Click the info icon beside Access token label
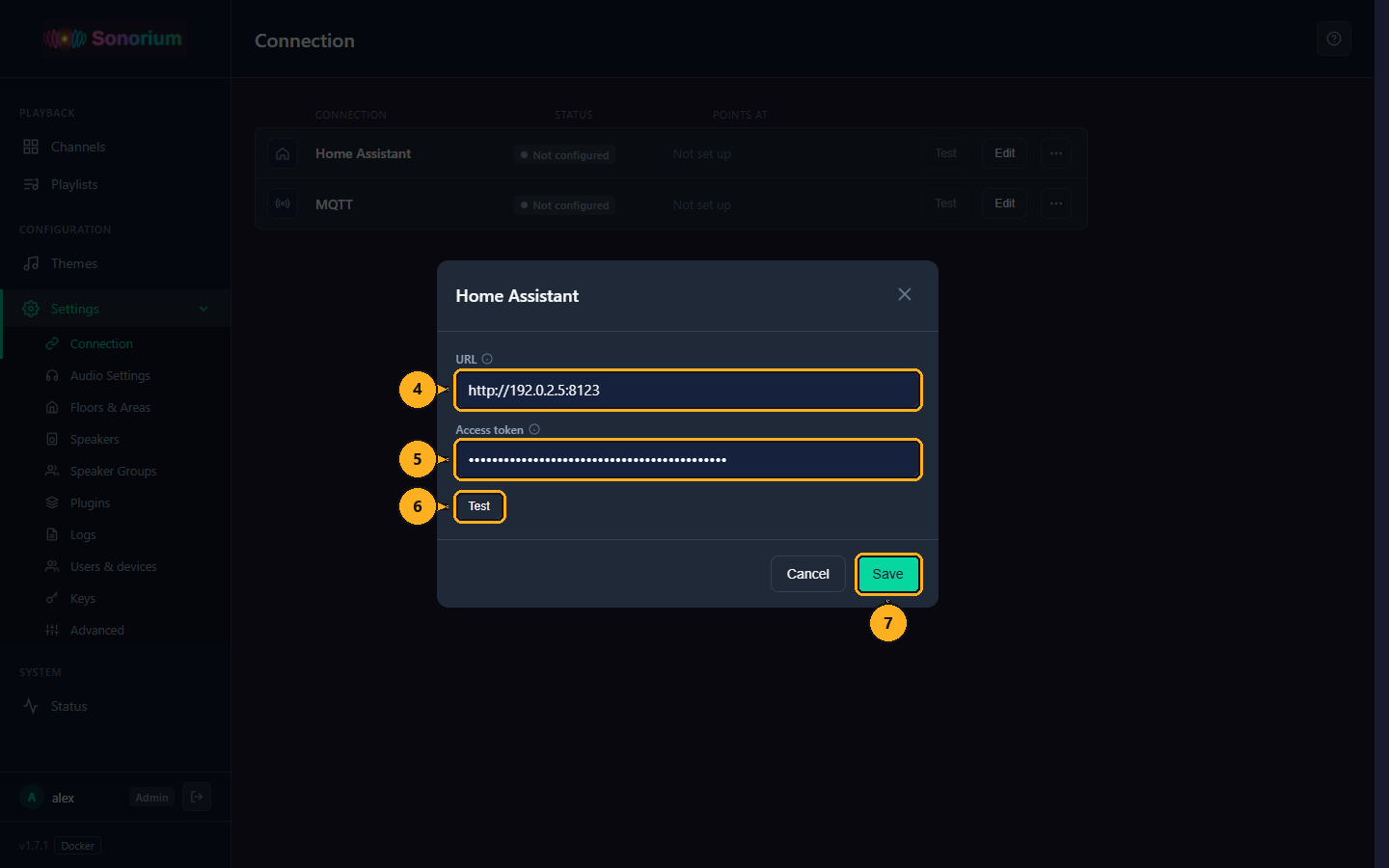The image size is (1389, 868). click(534, 429)
